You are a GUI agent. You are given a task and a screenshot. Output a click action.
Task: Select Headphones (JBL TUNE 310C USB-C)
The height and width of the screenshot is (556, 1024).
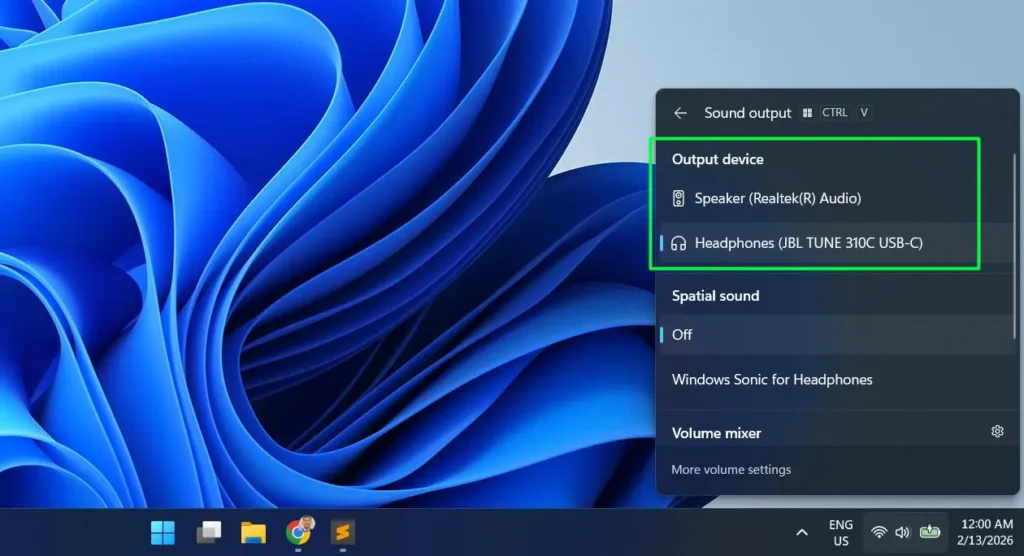click(x=836, y=243)
